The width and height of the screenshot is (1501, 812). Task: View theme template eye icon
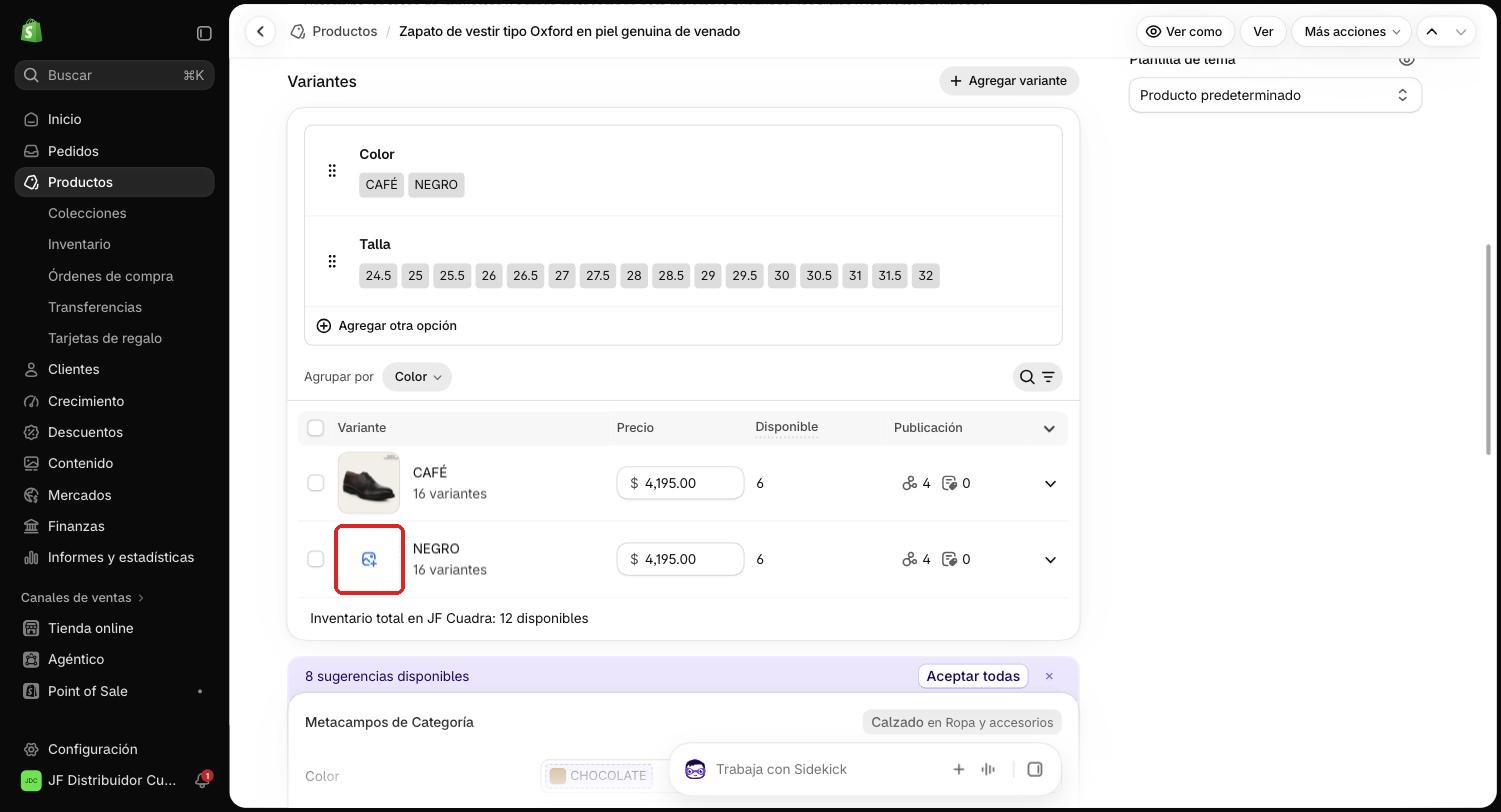pos(1407,59)
